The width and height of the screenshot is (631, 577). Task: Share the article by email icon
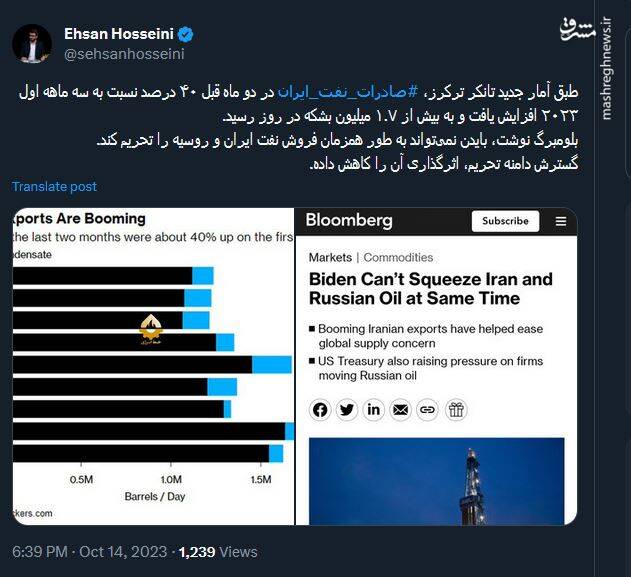[x=401, y=409]
